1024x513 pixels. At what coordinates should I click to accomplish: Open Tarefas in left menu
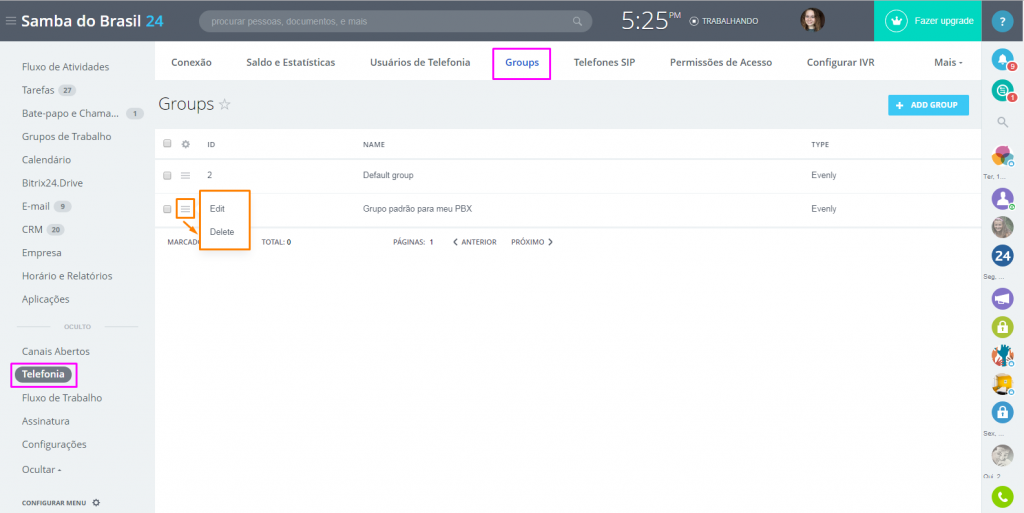(x=38, y=90)
